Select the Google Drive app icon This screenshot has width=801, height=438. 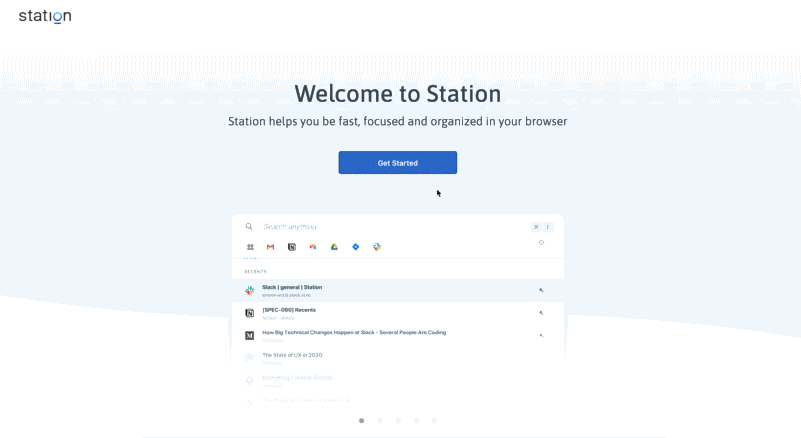click(334, 247)
